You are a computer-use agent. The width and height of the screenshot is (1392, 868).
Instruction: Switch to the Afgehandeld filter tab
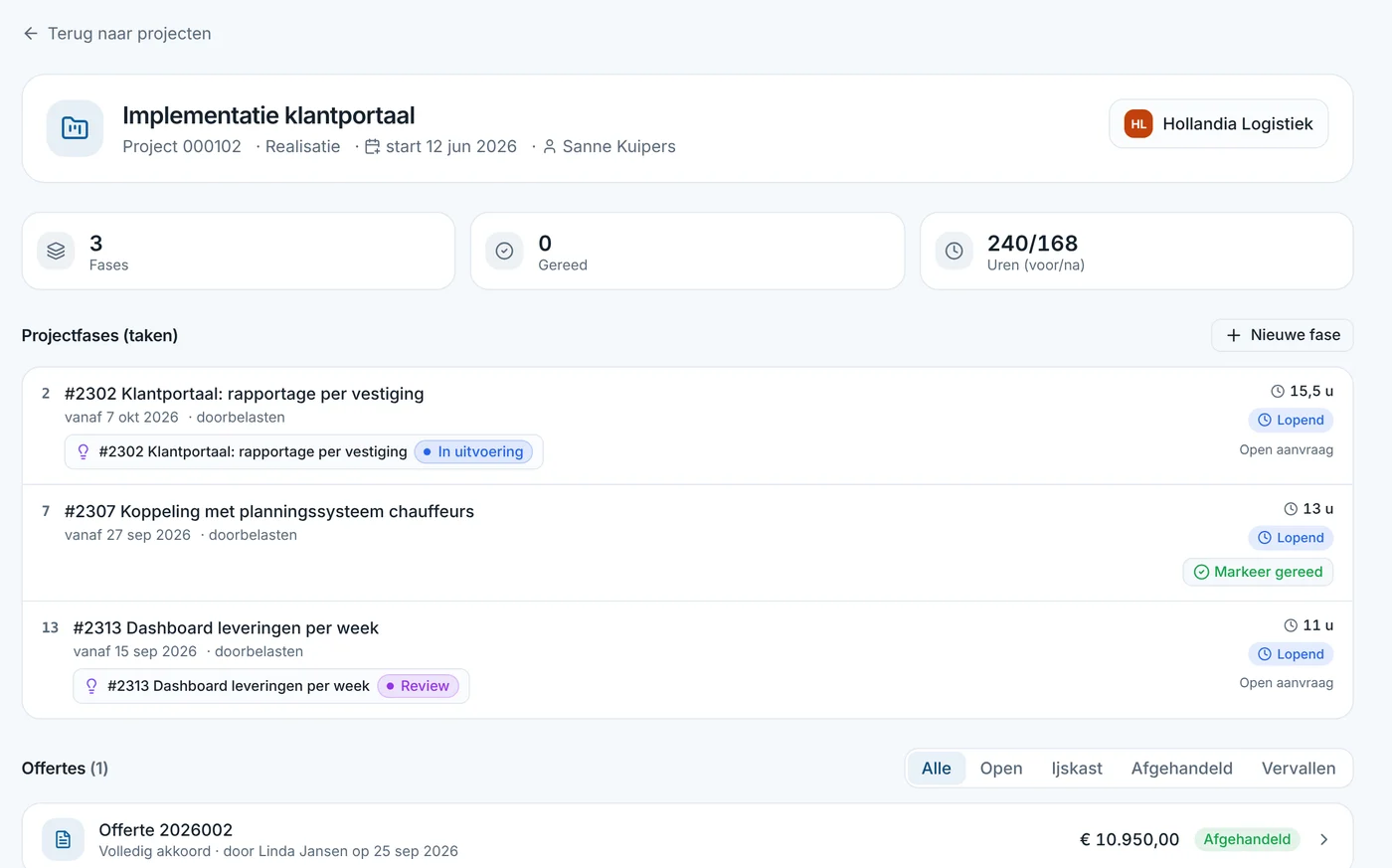(x=1181, y=769)
